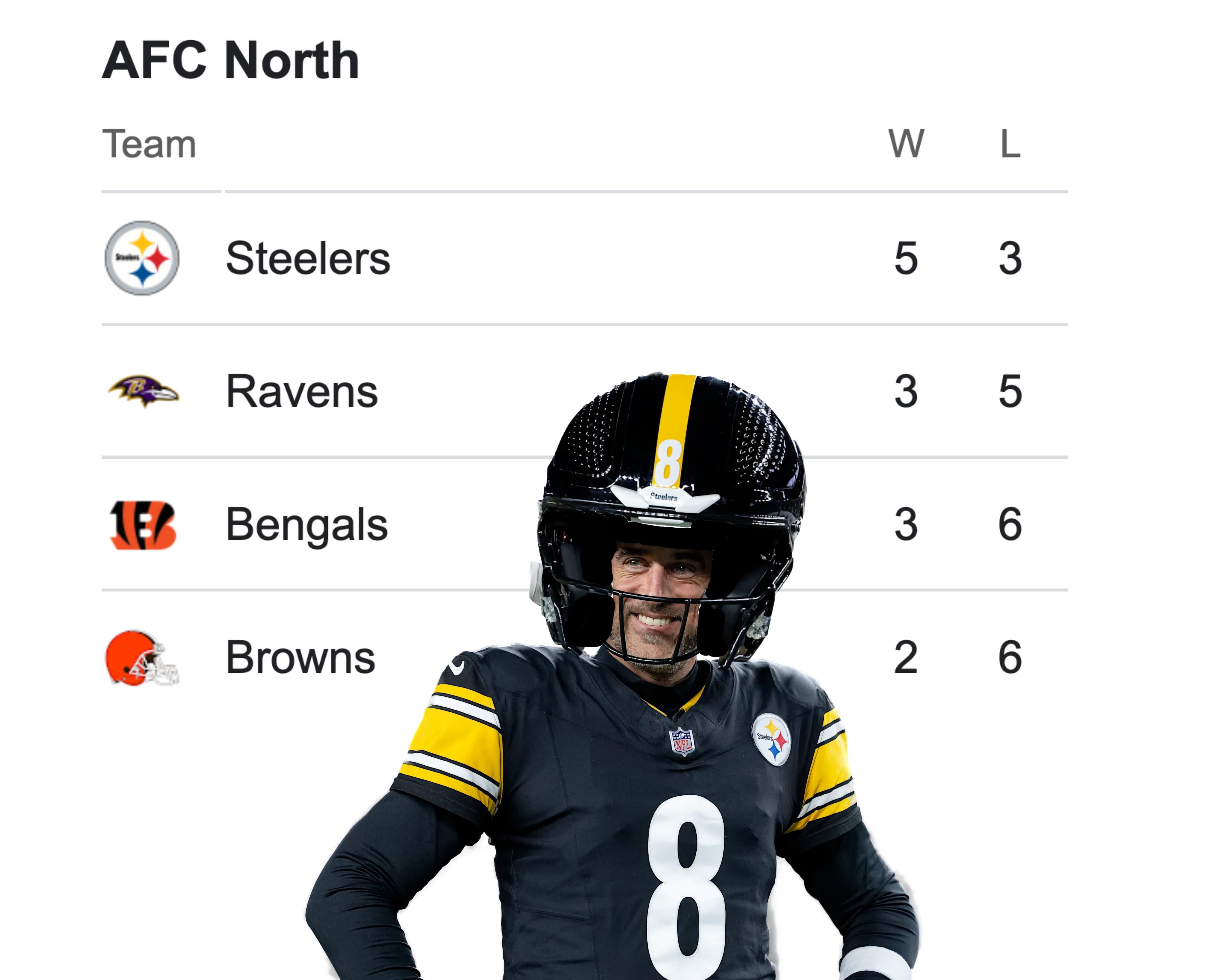Click the Steelers logo in the standings
This screenshot has width=1225, height=980.
coord(142,258)
